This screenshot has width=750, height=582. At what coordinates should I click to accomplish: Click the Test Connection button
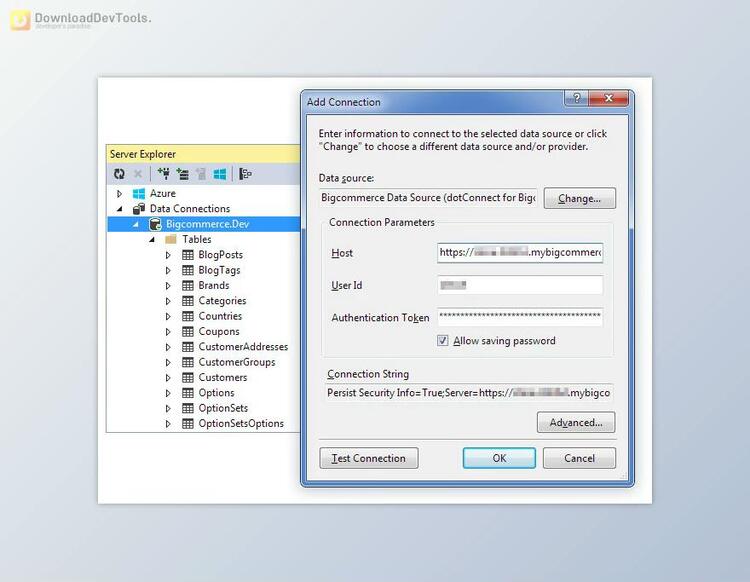point(369,458)
